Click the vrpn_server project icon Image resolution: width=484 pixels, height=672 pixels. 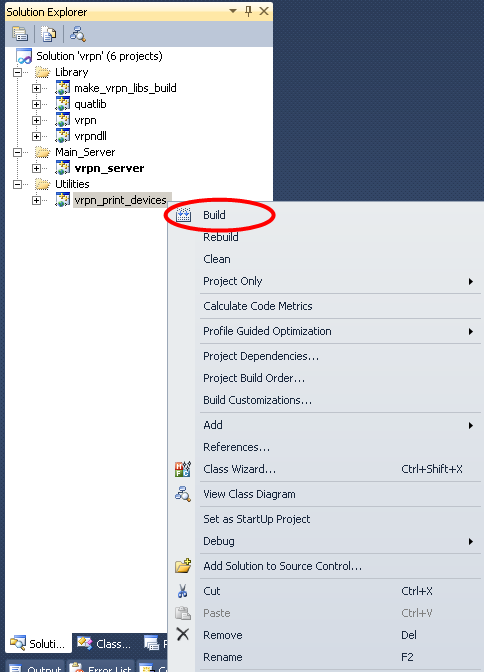click(63, 168)
